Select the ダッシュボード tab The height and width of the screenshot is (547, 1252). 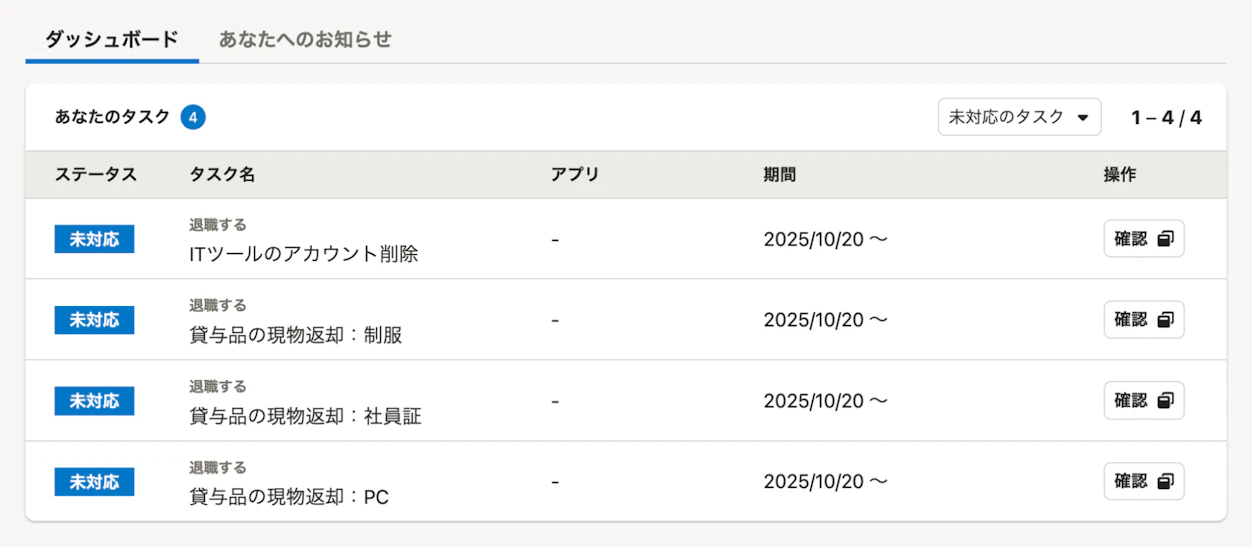click(x=112, y=40)
